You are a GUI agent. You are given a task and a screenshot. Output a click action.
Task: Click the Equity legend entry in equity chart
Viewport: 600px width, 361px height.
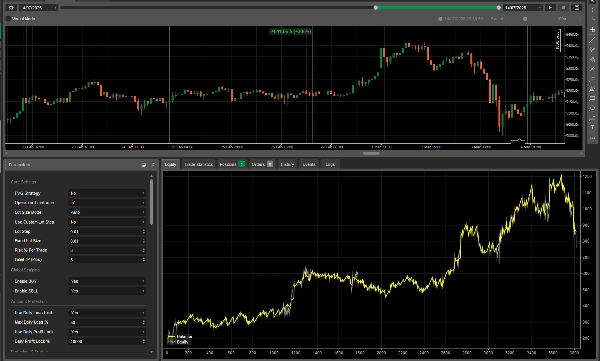(x=179, y=341)
